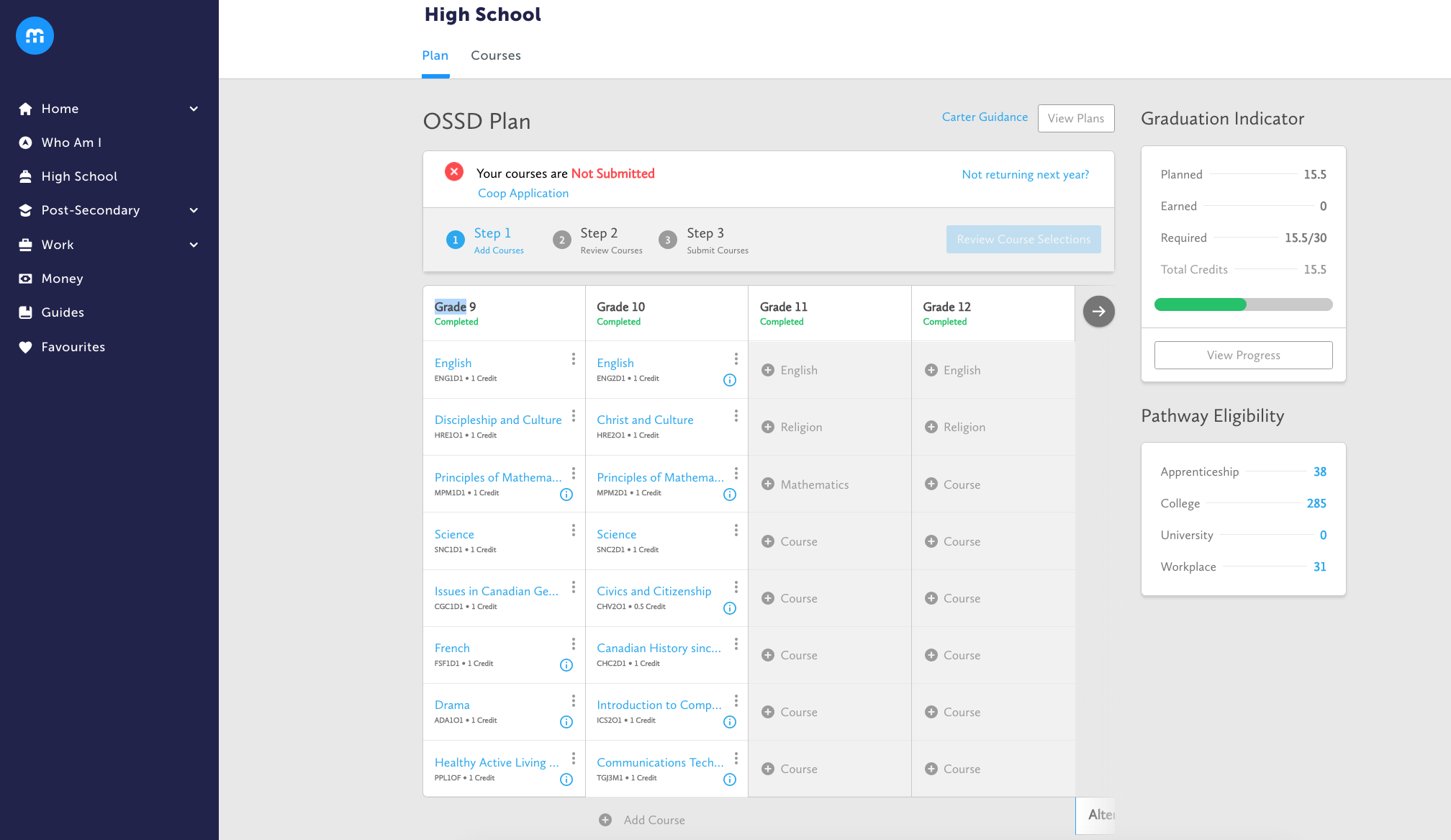The height and width of the screenshot is (840, 1451).
Task: Expand the Home menu chevron
Action: pos(194,109)
